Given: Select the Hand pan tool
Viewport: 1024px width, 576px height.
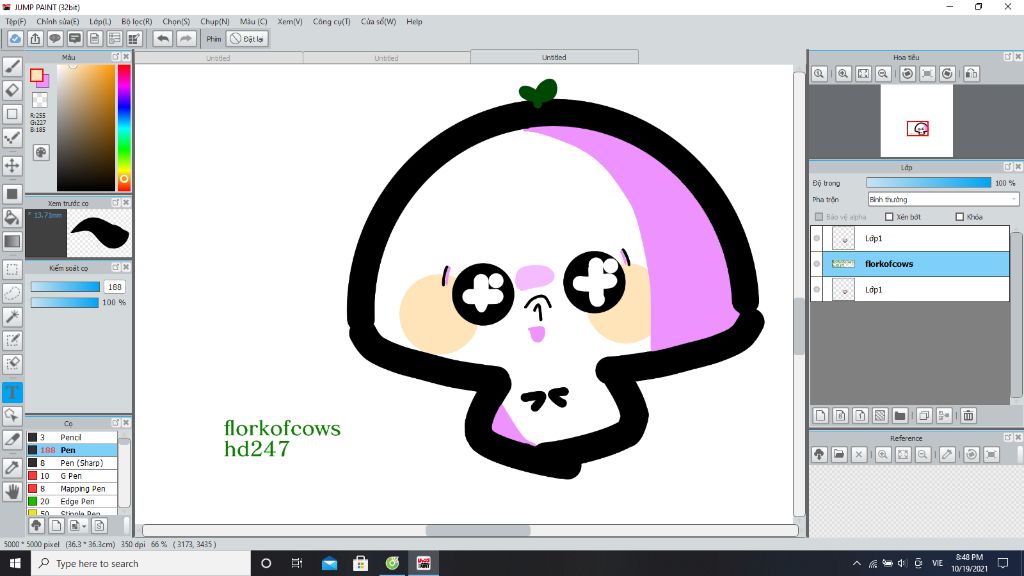Looking at the screenshot, I should [x=12, y=491].
